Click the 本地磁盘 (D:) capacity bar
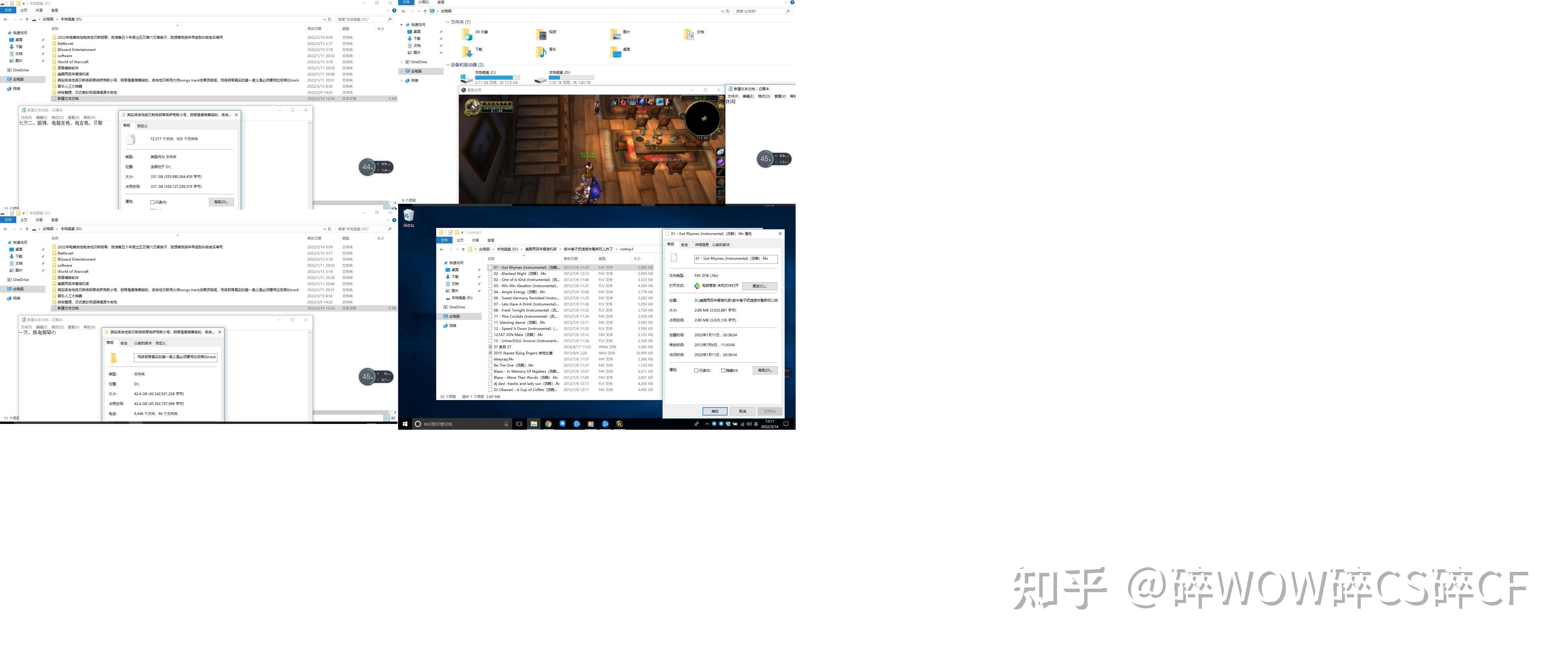The width and height of the screenshot is (1568, 651). coord(571,78)
